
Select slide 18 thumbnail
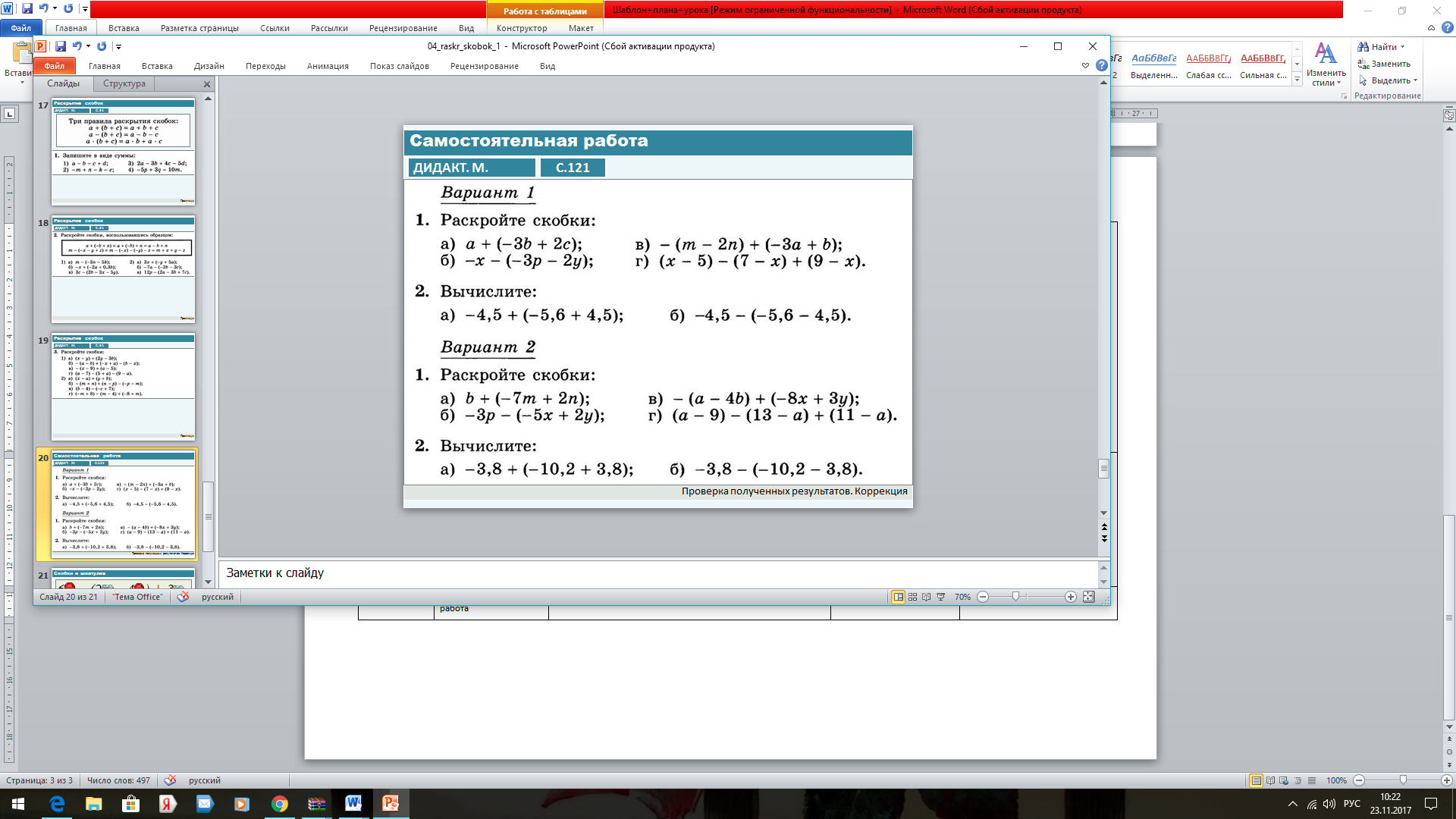pos(123,270)
